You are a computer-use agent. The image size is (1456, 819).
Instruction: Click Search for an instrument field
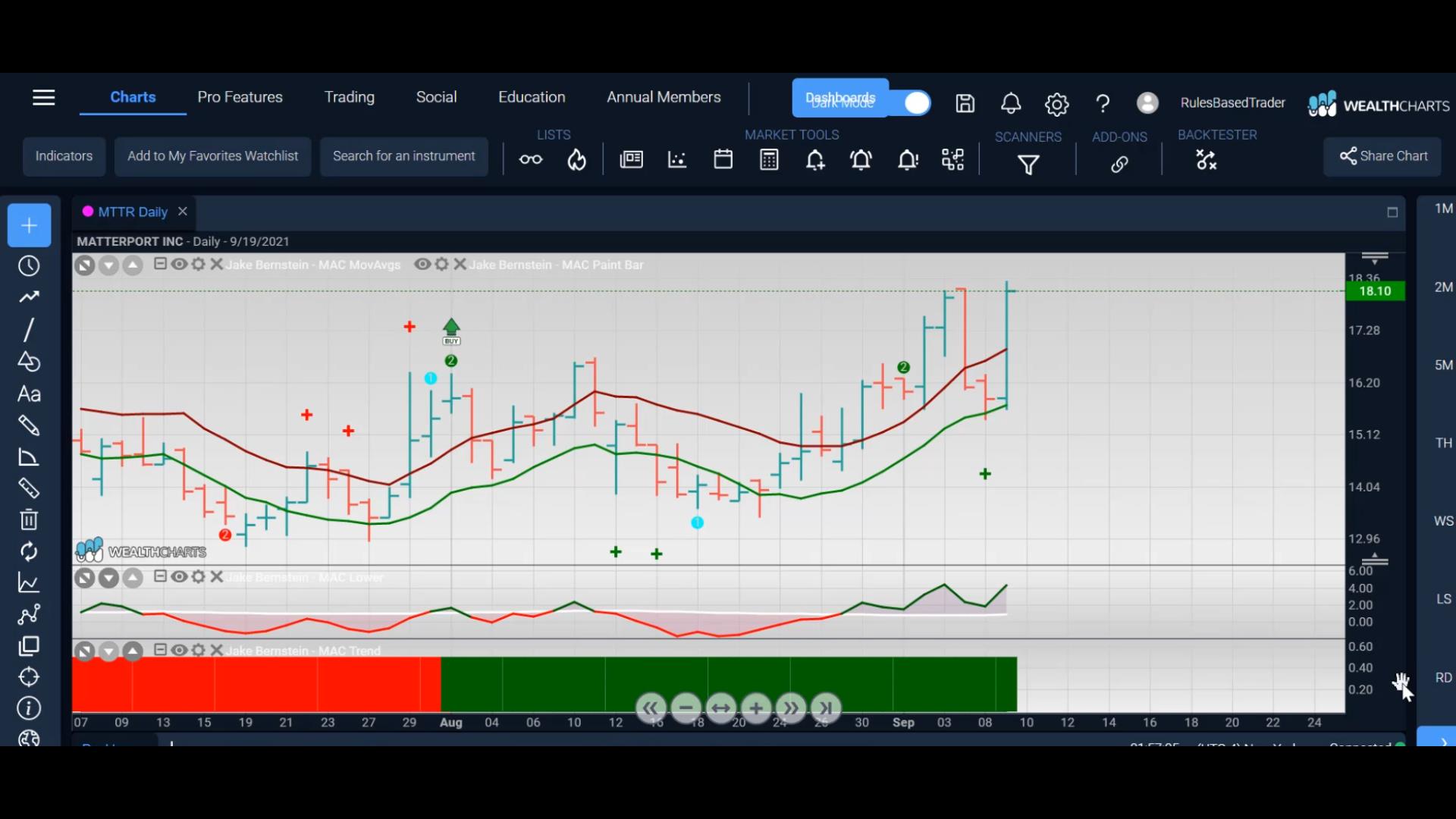click(403, 156)
